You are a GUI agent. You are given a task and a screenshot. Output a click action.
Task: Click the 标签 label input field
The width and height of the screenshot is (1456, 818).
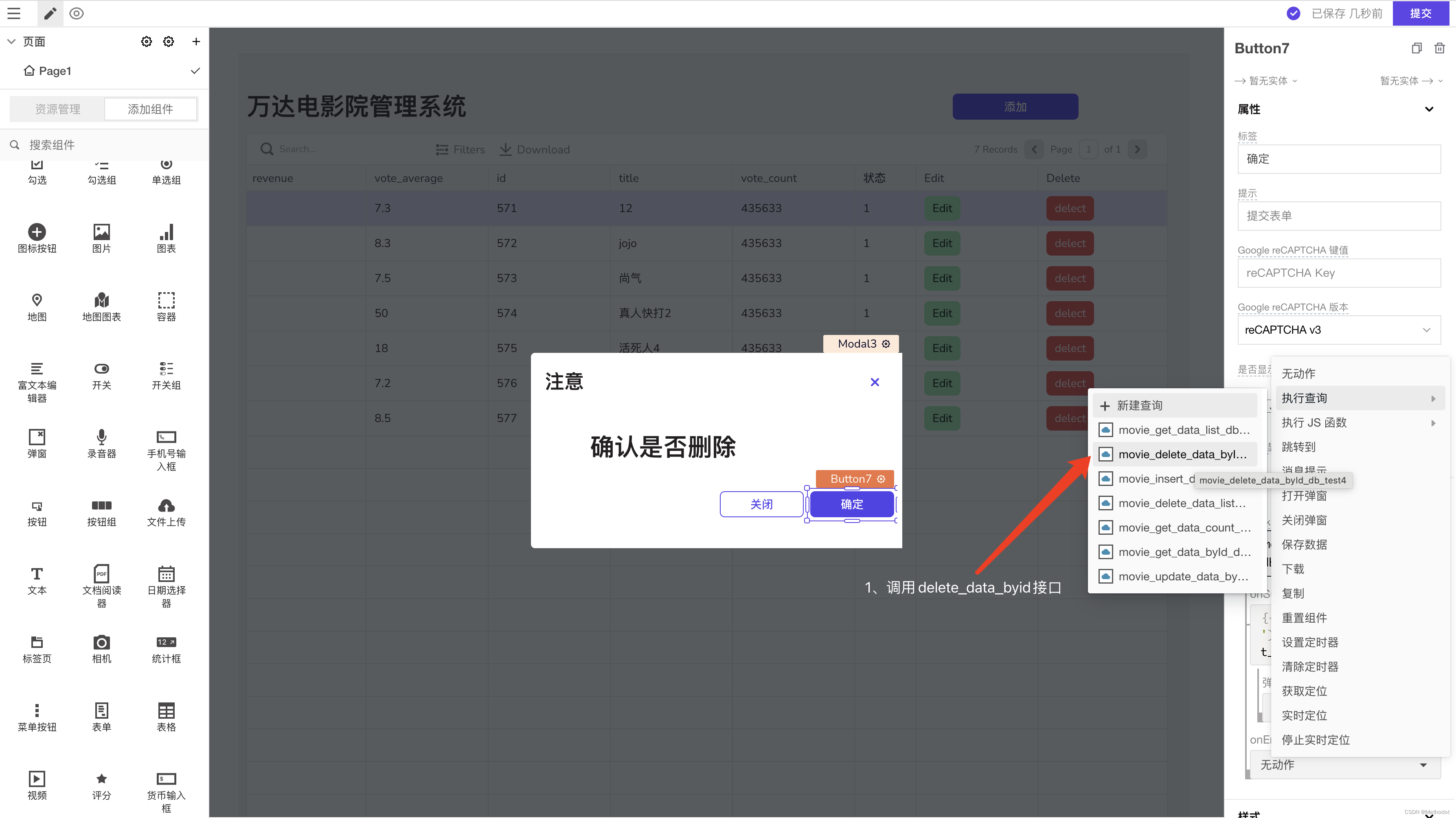(1338, 159)
